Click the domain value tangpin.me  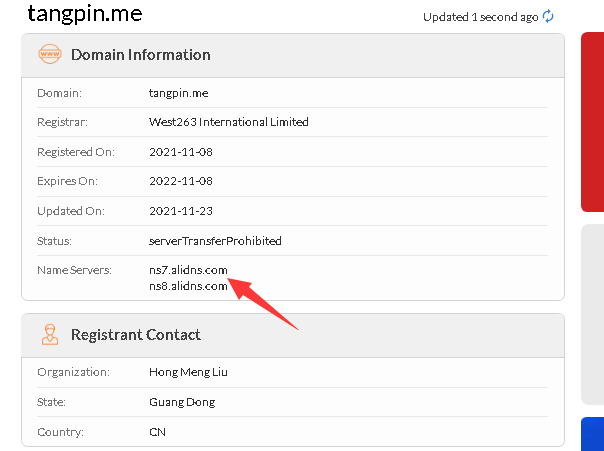tap(178, 92)
